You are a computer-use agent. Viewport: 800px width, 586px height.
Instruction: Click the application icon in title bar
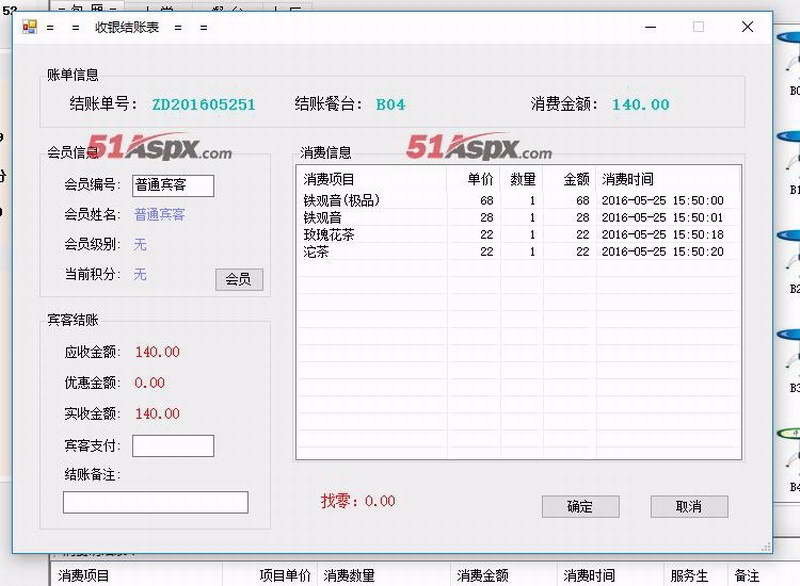coord(30,27)
